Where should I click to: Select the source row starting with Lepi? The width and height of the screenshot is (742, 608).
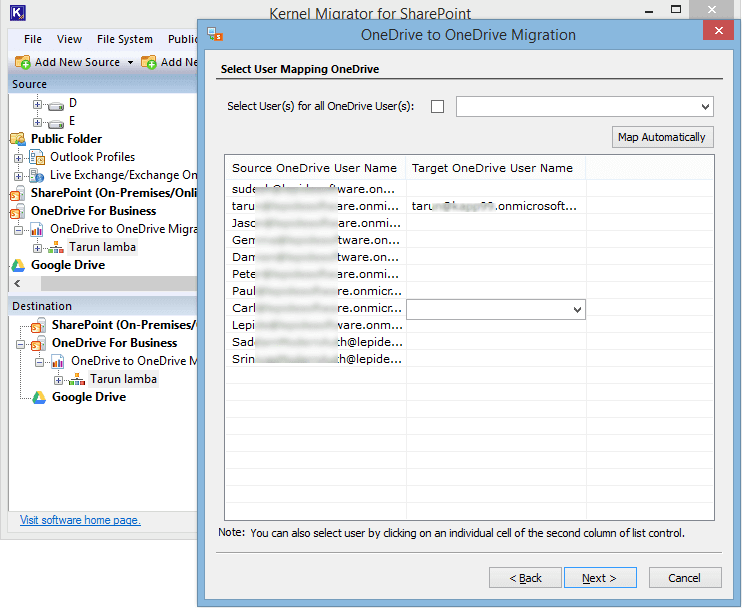point(315,326)
